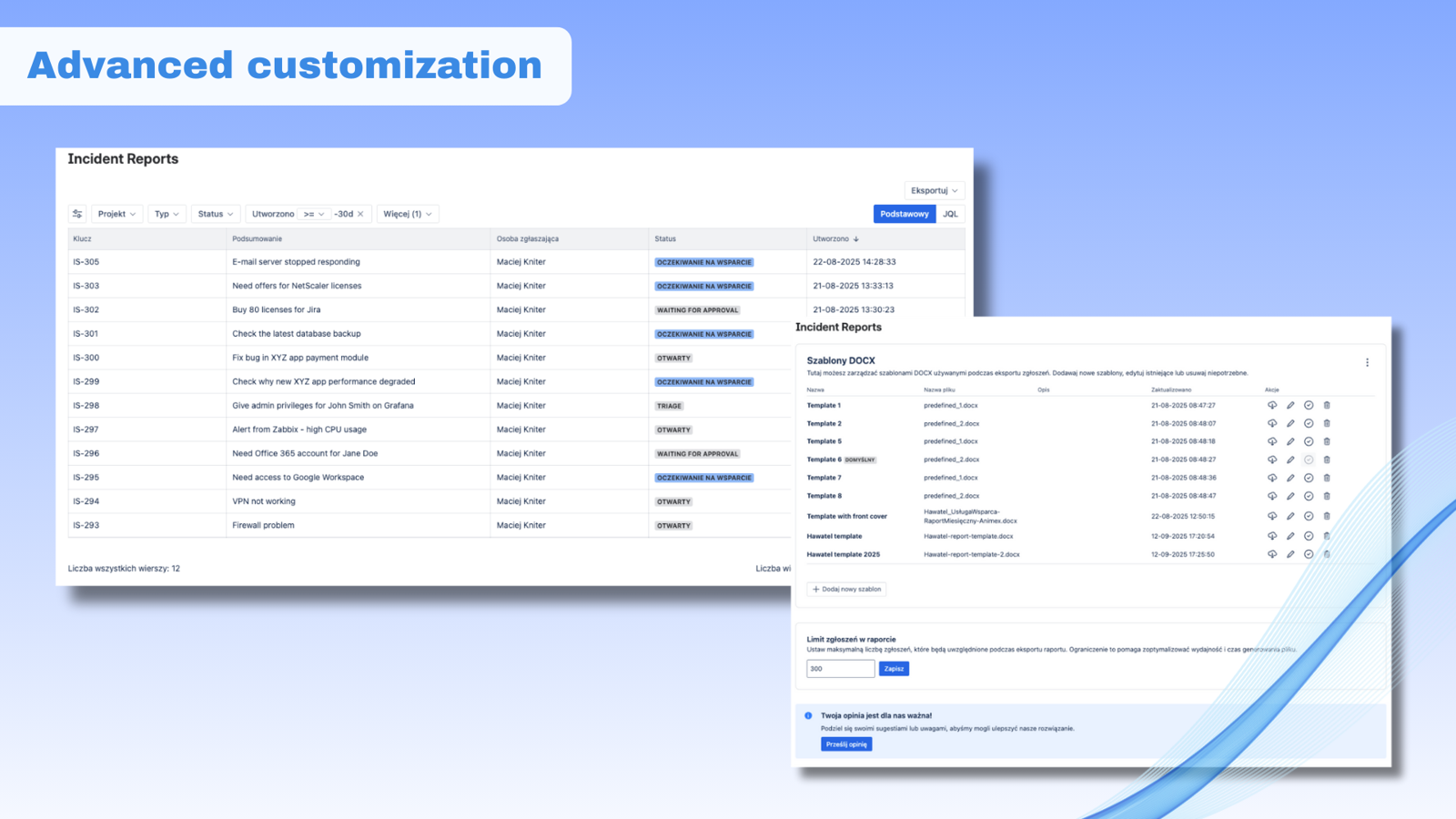Delete the Hawatel template 2025 entry
This screenshot has height=819, width=1456.
point(1327,554)
